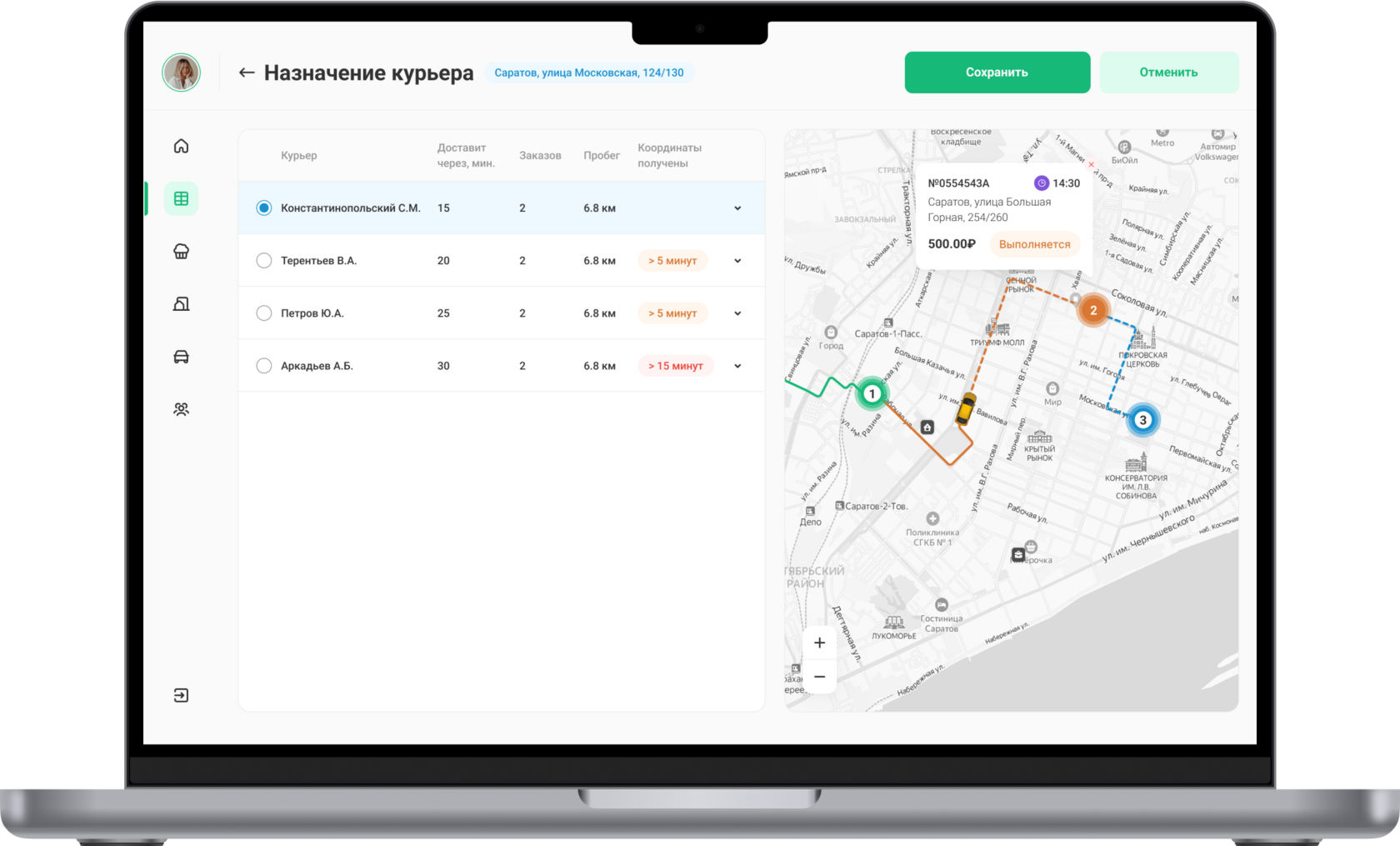Click the Лукоморье landmark icon
1400x846 pixels.
coord(894,622)
